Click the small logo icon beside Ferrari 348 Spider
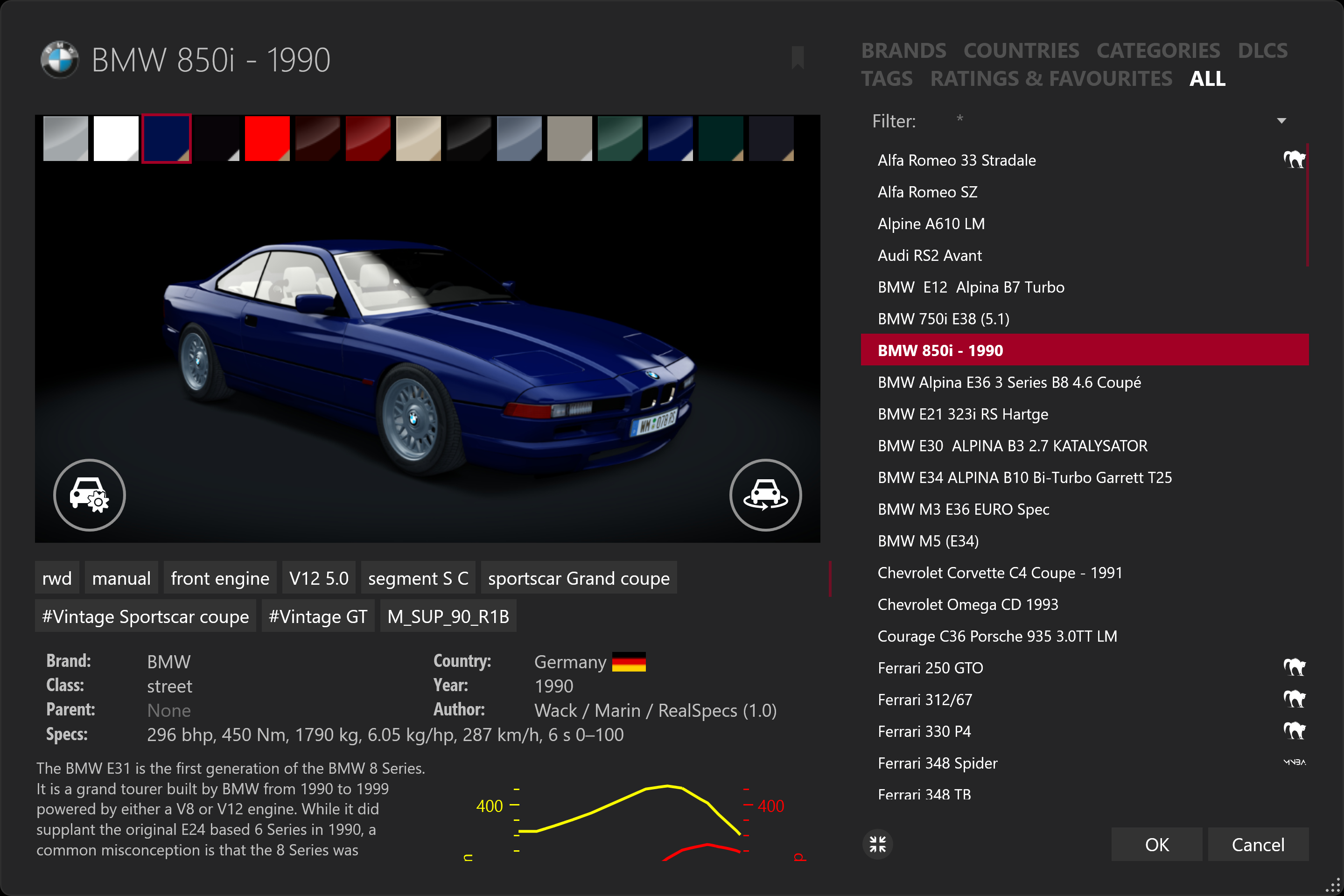The width and height of the screenshot is (1344, 896). click(1294, 762)
